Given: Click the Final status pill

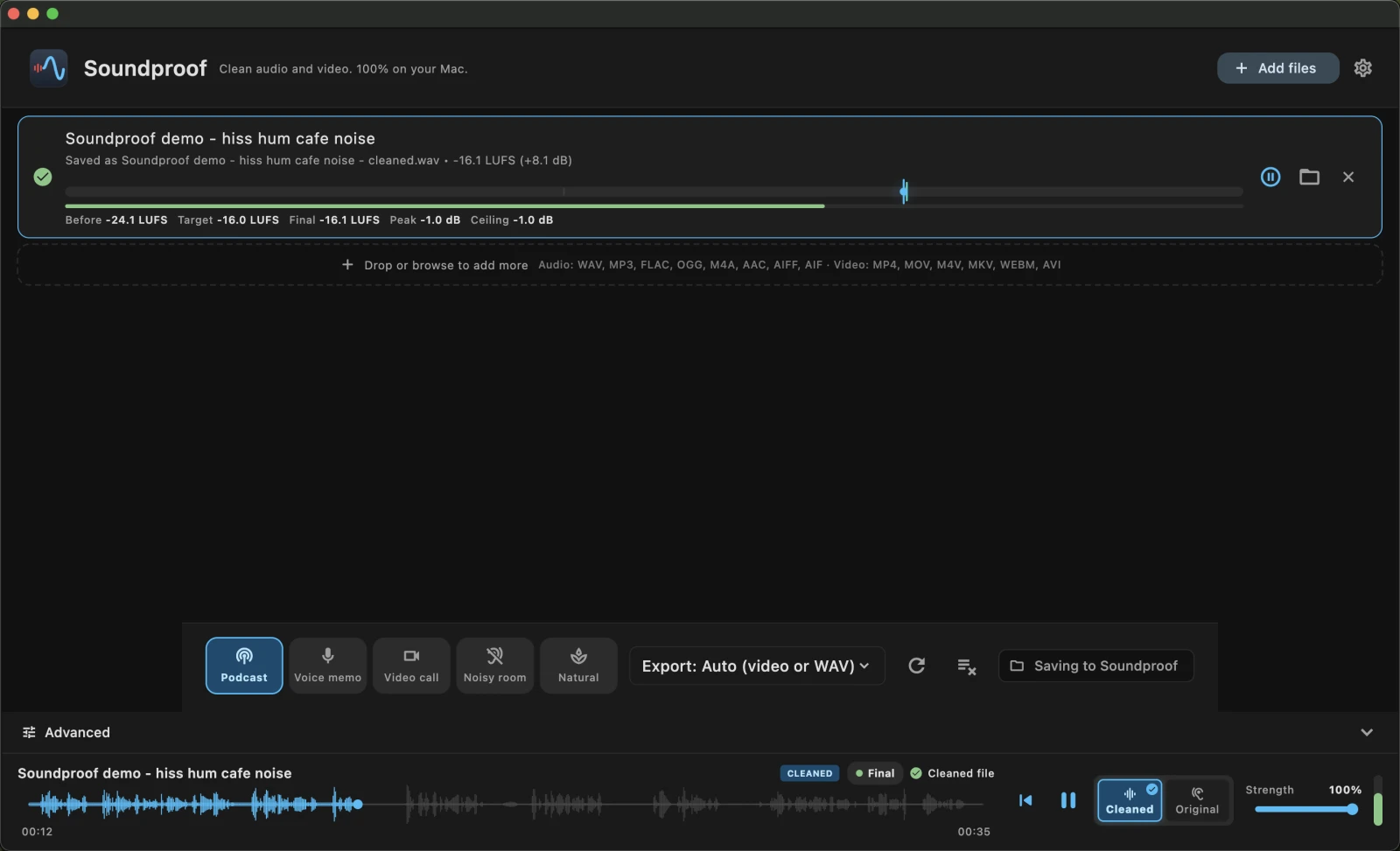Looking at the screenshot, I should pyautogui.click(x=874, y=773).
